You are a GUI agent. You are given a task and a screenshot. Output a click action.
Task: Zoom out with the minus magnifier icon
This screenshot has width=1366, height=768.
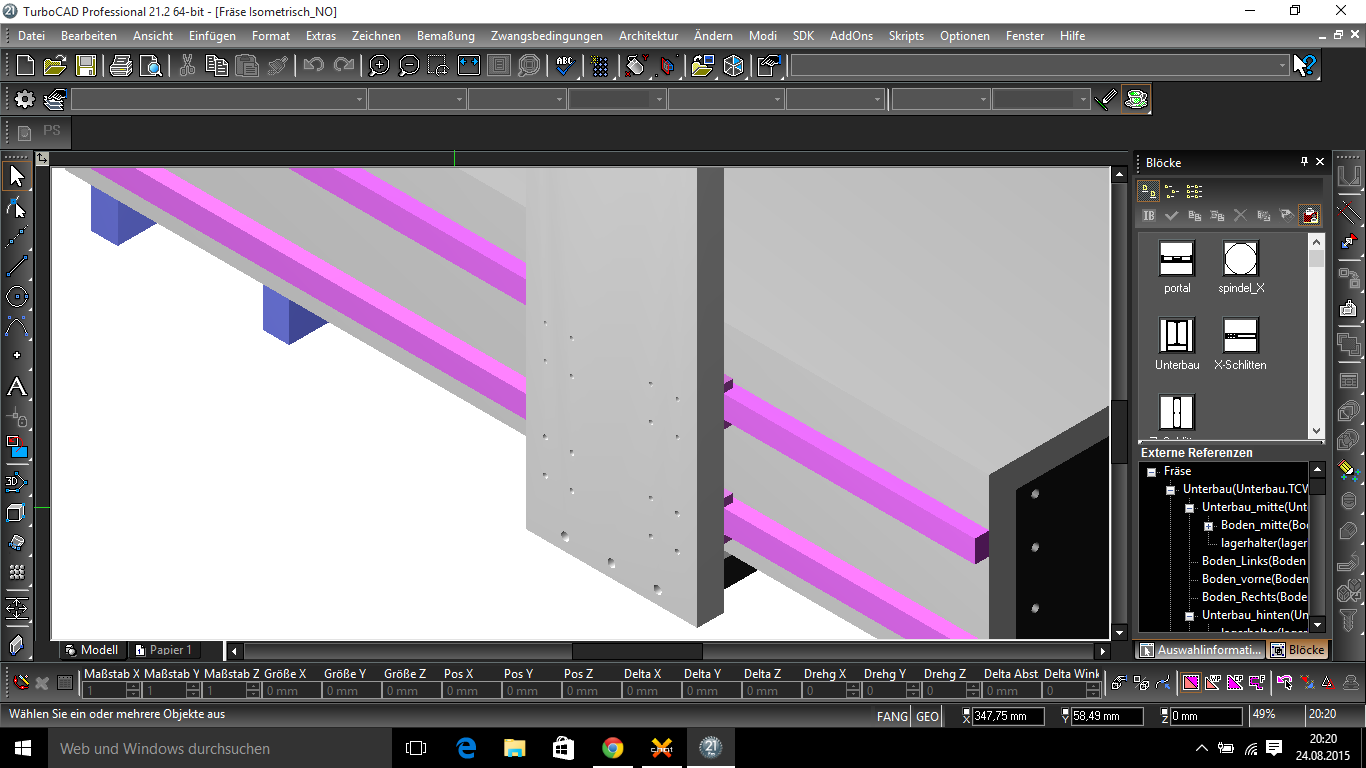409,66
